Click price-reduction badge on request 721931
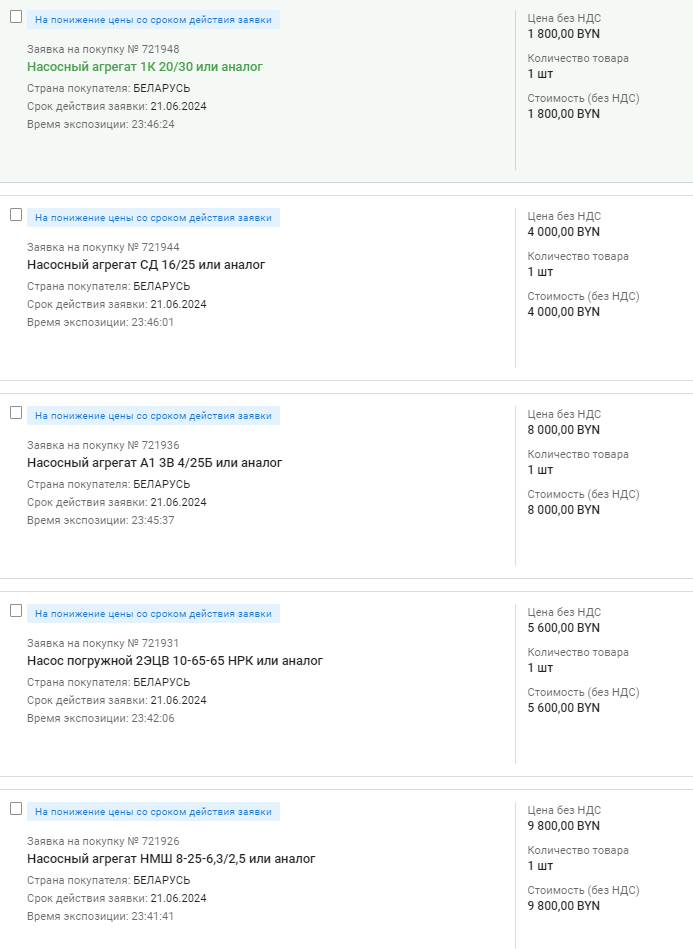This screenshot has width=693, height=949. [x=153, y=613]
